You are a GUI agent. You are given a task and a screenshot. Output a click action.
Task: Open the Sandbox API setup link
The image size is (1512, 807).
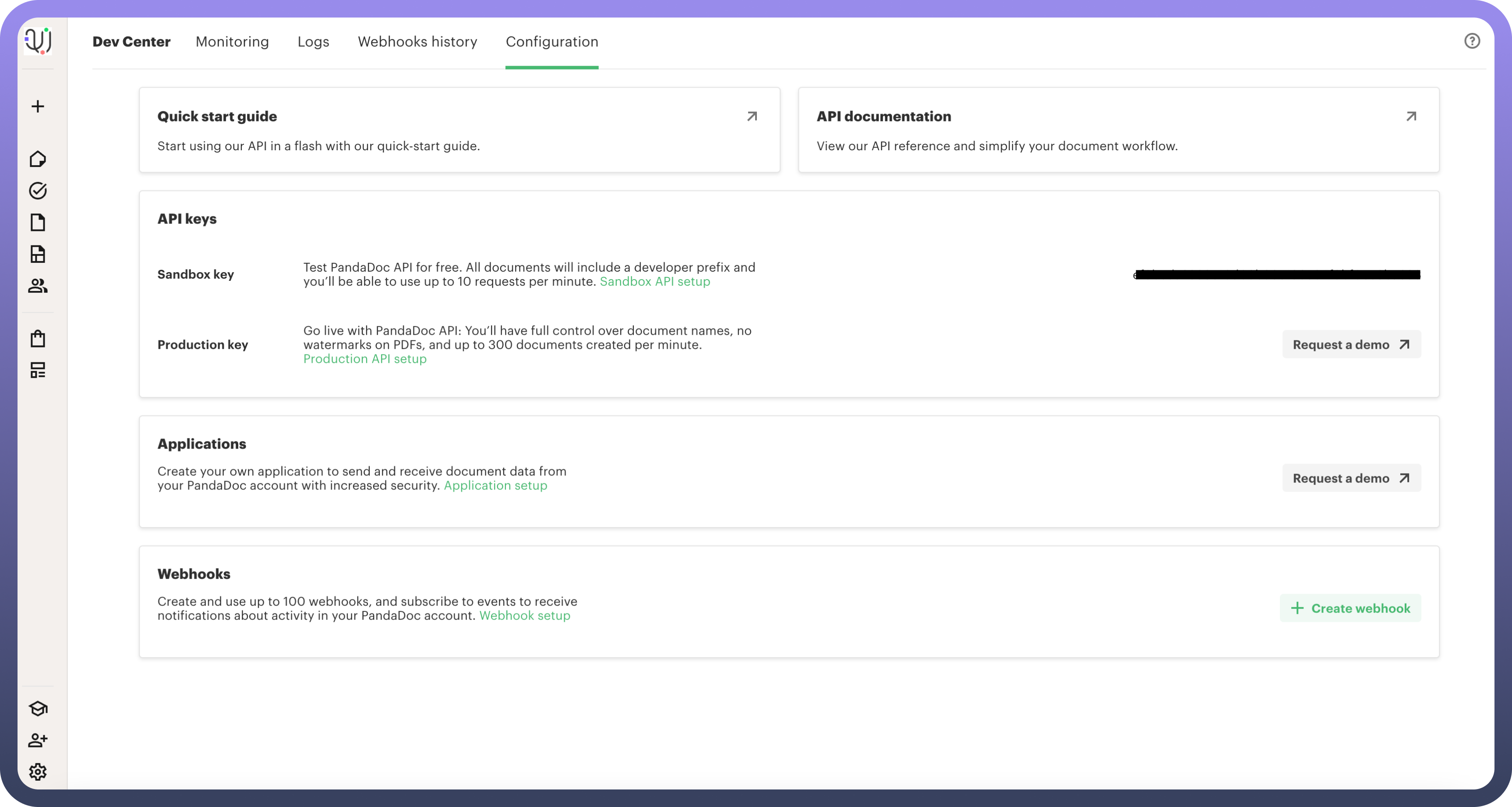pyautogui.click(x=654, y=282)
